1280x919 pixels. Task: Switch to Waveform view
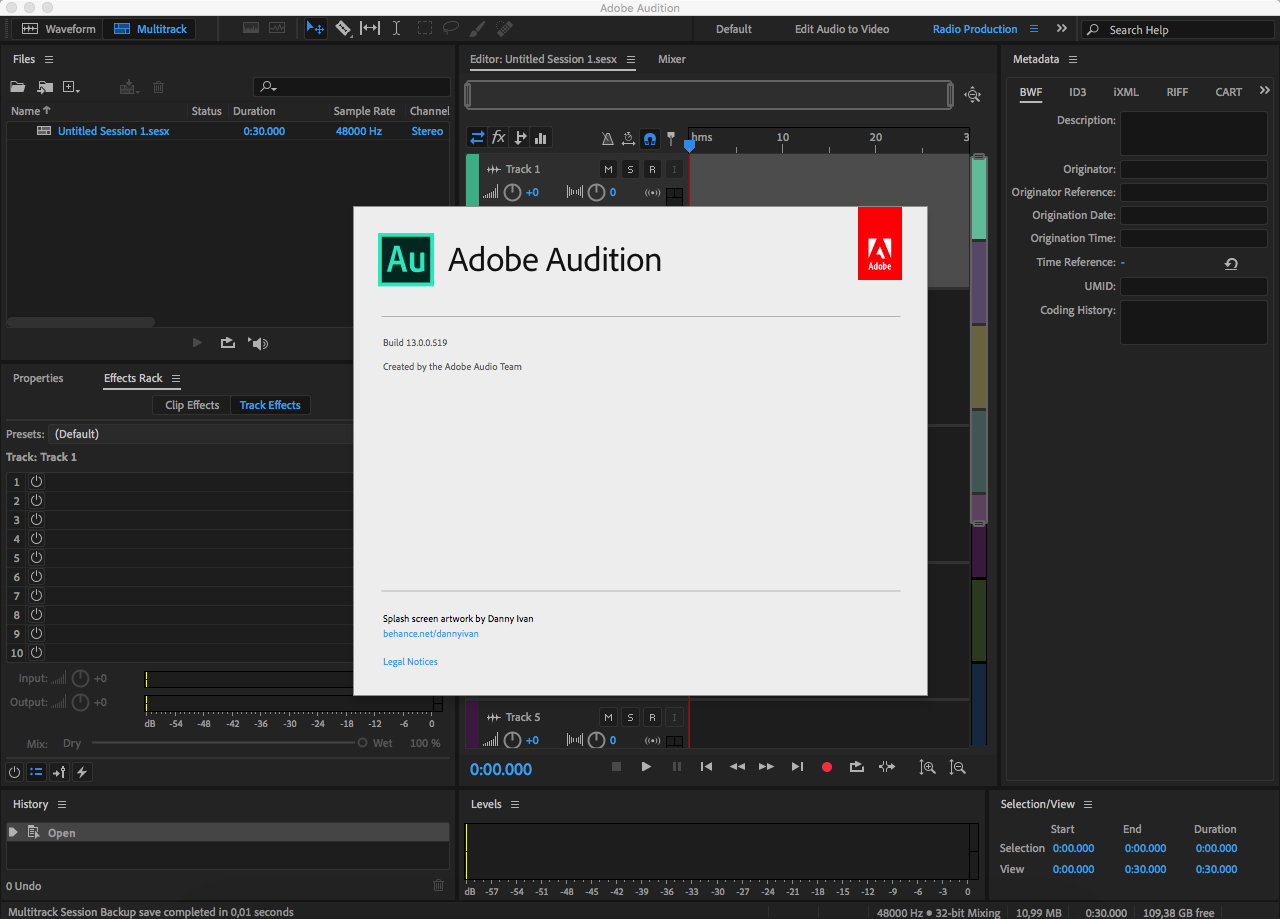pos(58,29)
